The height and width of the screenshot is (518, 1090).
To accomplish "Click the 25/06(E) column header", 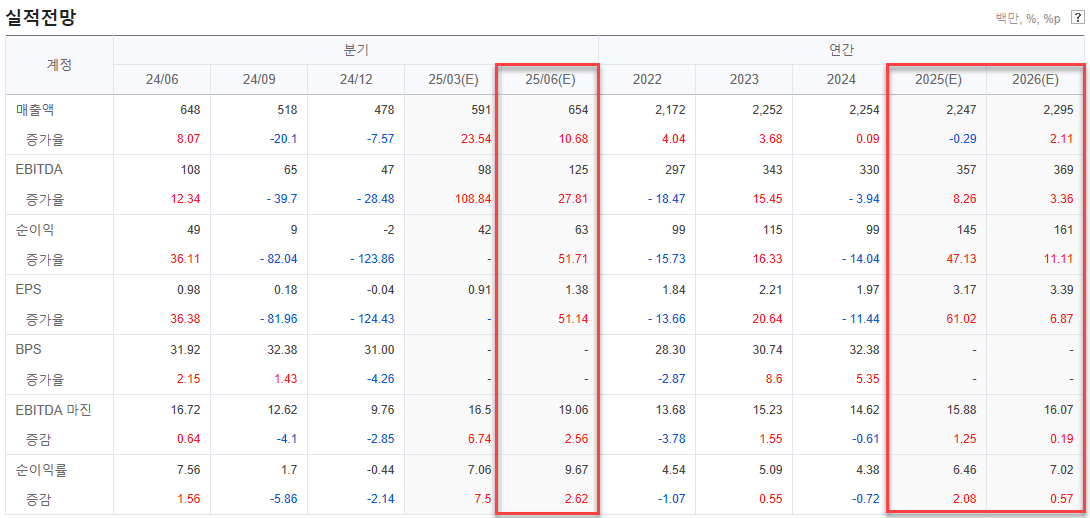I will coord(549,79).
